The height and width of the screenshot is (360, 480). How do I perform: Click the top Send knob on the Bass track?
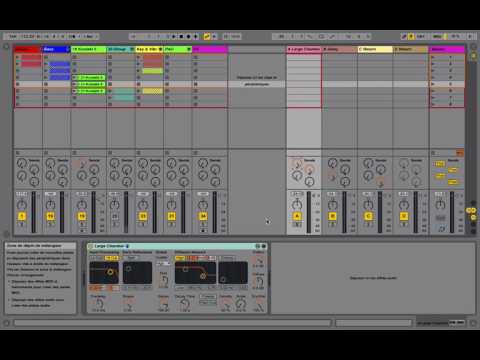tap(50, 163)
